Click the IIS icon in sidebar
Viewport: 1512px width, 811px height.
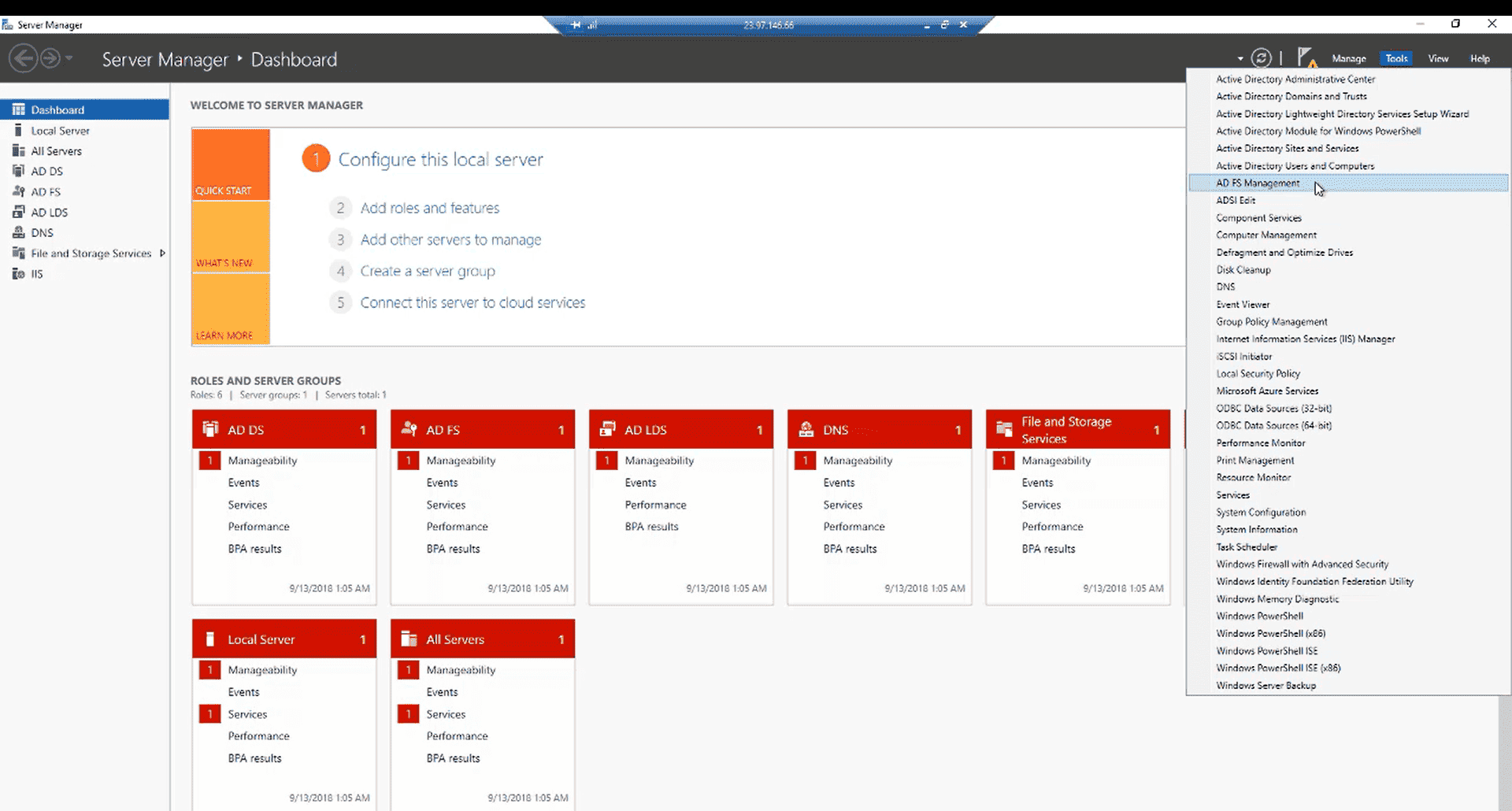tap(19, 274)
